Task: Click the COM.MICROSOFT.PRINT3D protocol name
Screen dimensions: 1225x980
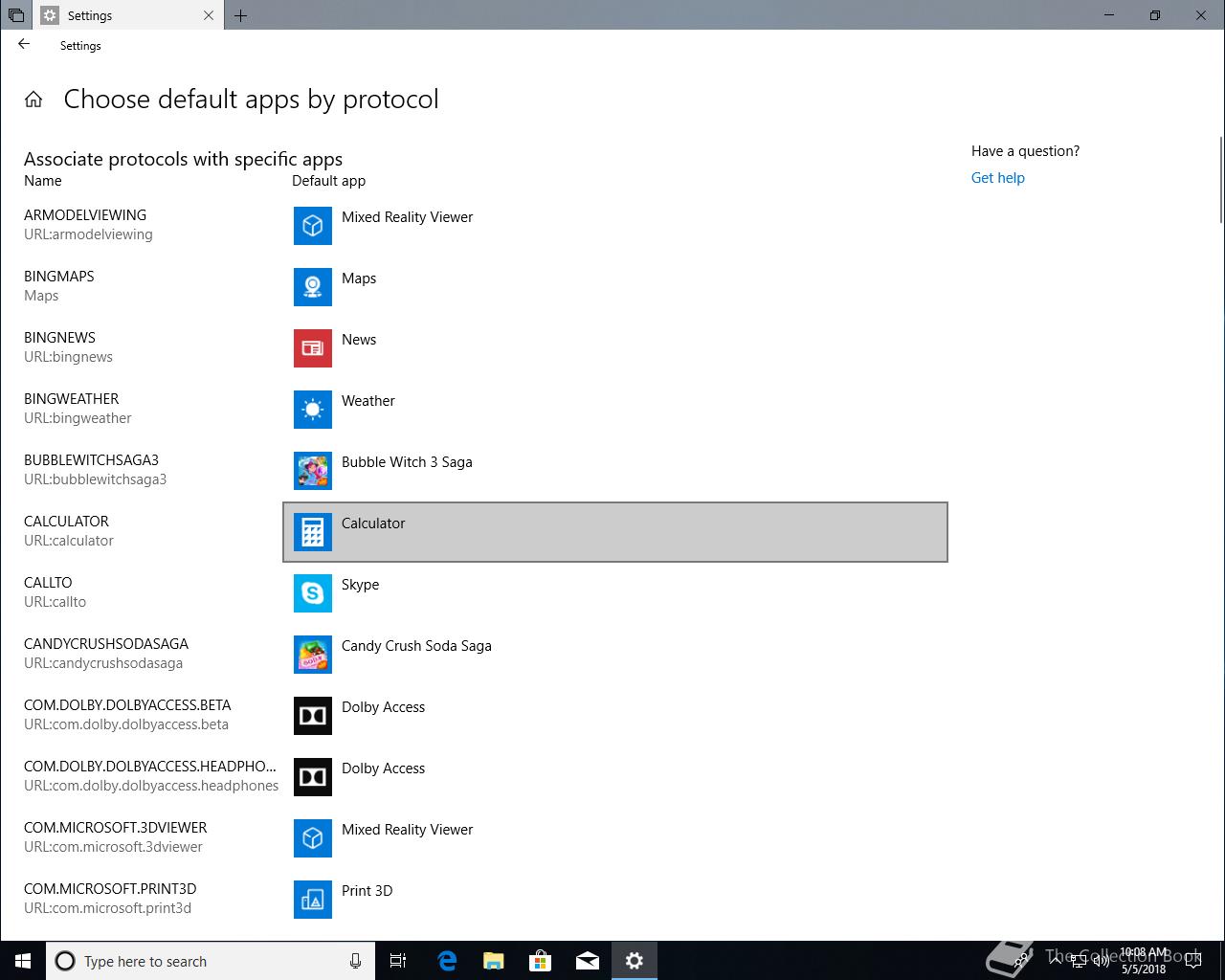Action: [110, 889]
